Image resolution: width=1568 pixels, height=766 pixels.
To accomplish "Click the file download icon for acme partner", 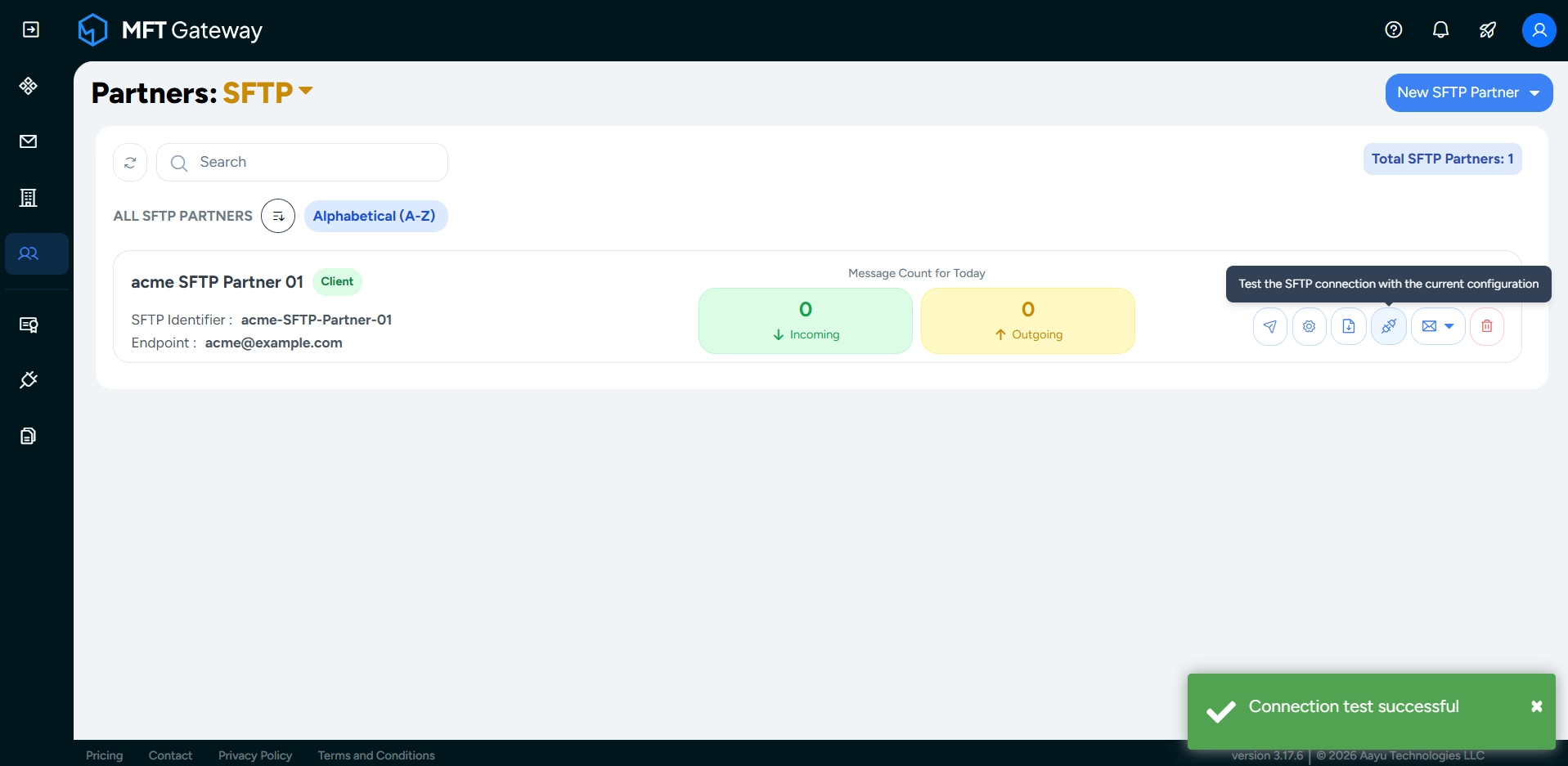I will pyautogui.click(x=1349, y=326).
